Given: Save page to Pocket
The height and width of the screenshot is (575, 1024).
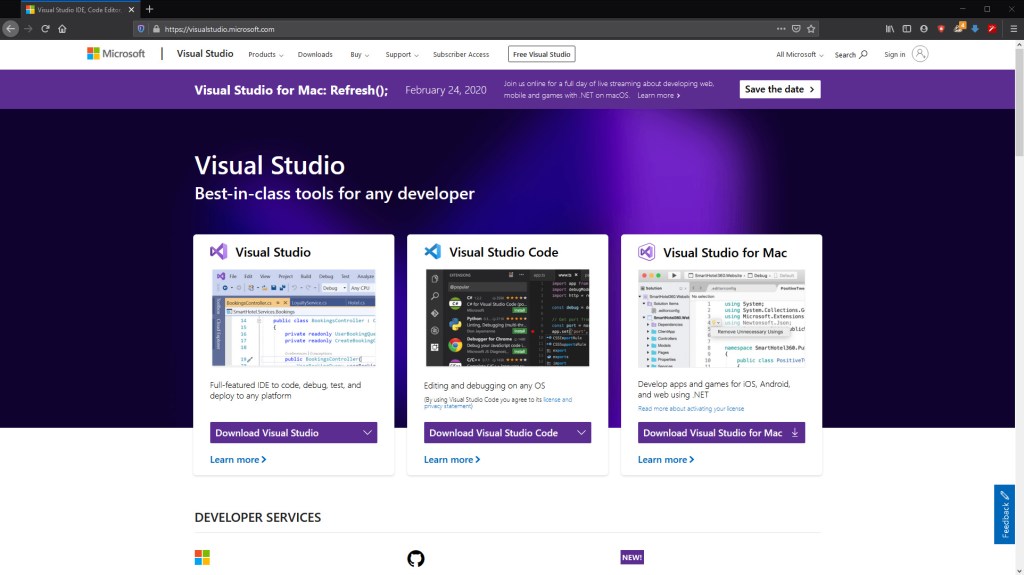Looking at the screenshot, I should [796, 29].
